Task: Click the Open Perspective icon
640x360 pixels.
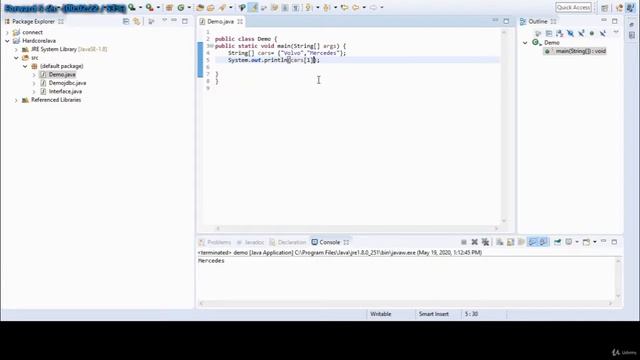Action: (604, 7)
